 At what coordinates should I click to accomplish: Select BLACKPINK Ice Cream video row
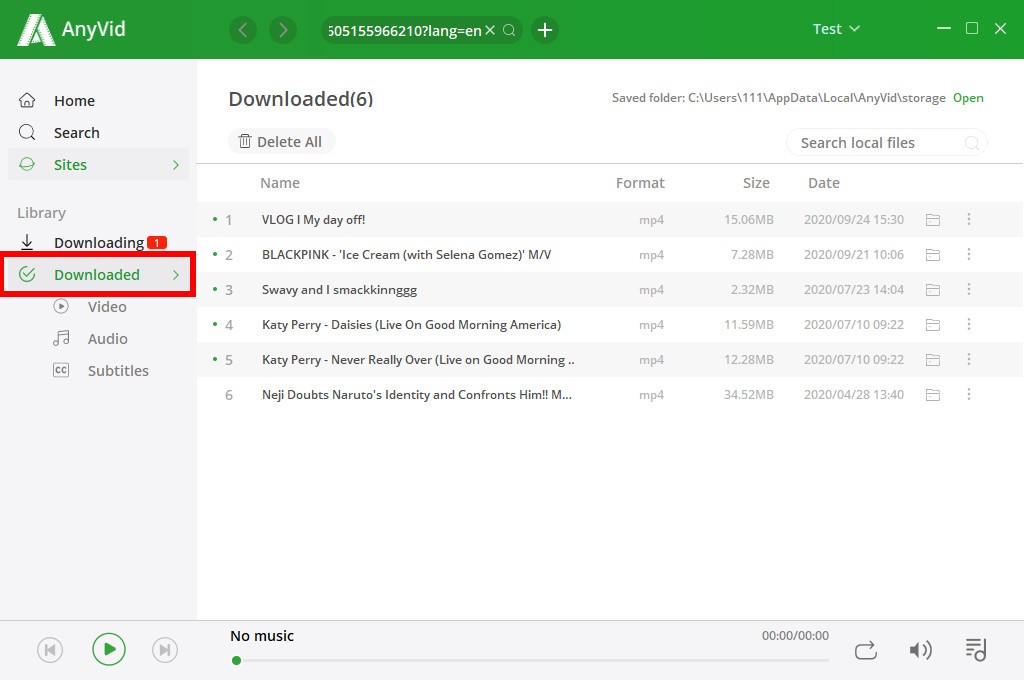tap(609, 255)
